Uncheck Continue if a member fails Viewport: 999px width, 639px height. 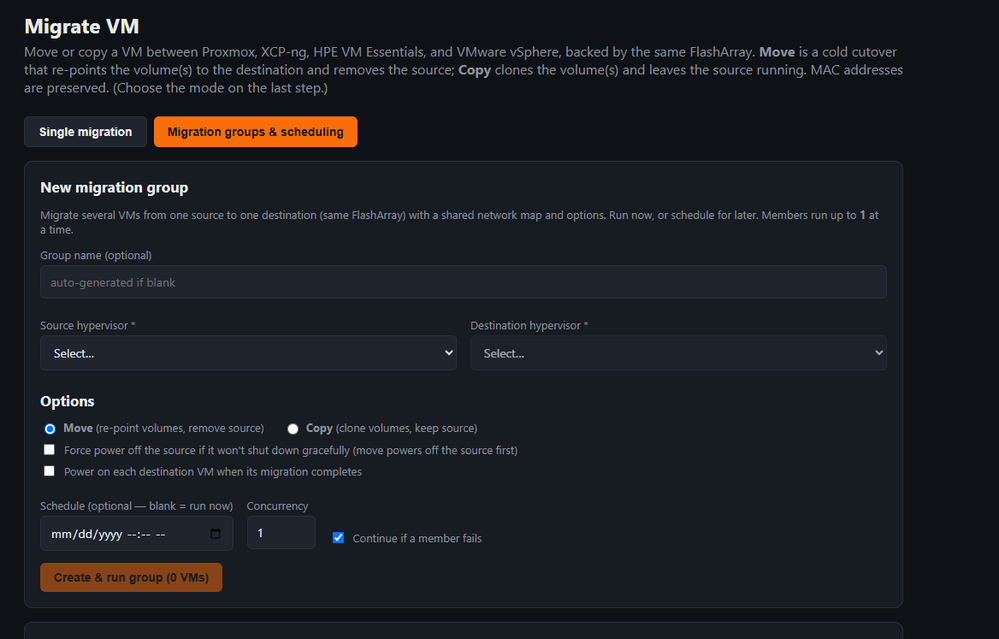pyautogui.click(x=338, y=538)
